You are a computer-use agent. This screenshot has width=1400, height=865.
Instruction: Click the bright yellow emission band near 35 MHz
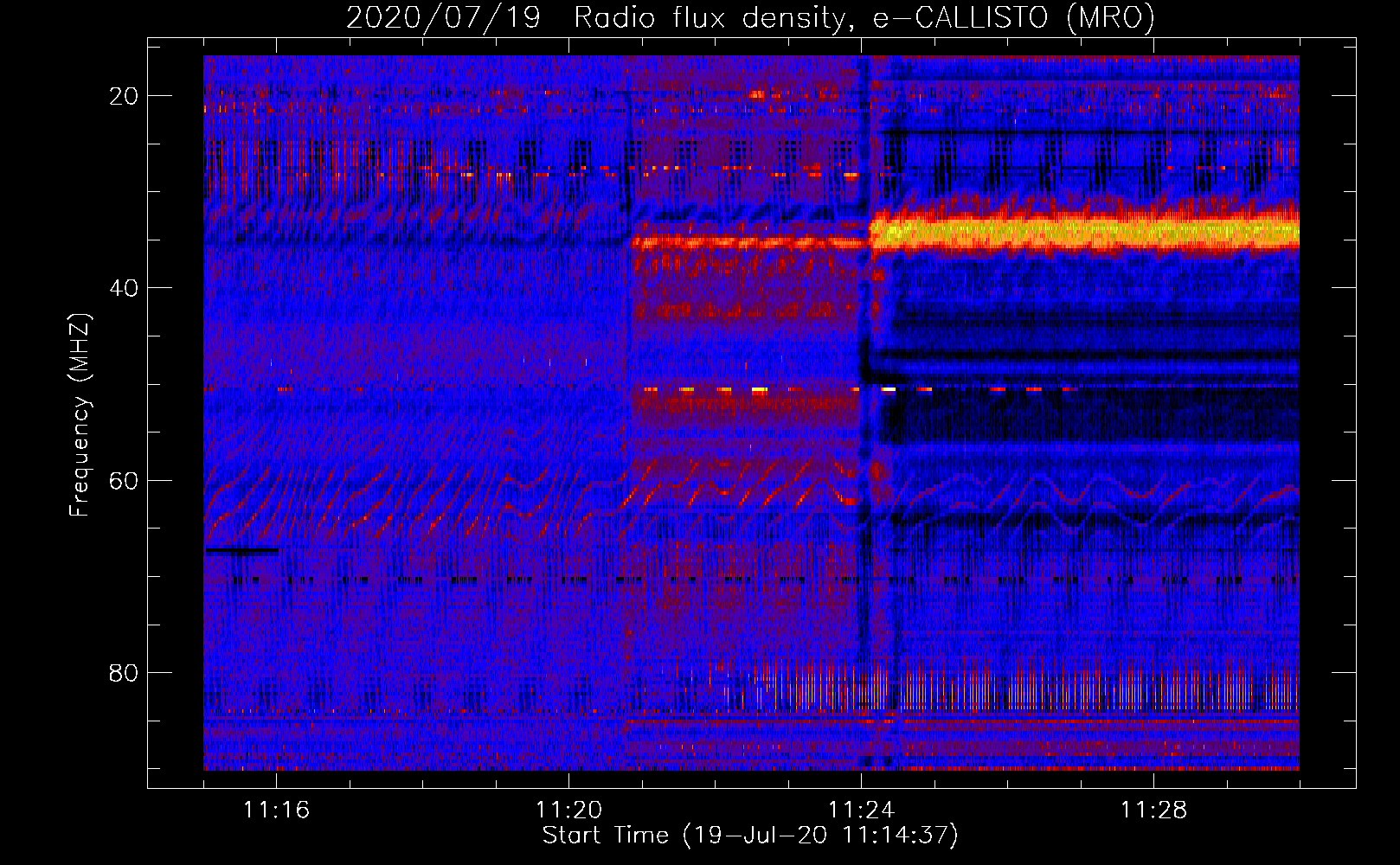[1085, 232]
